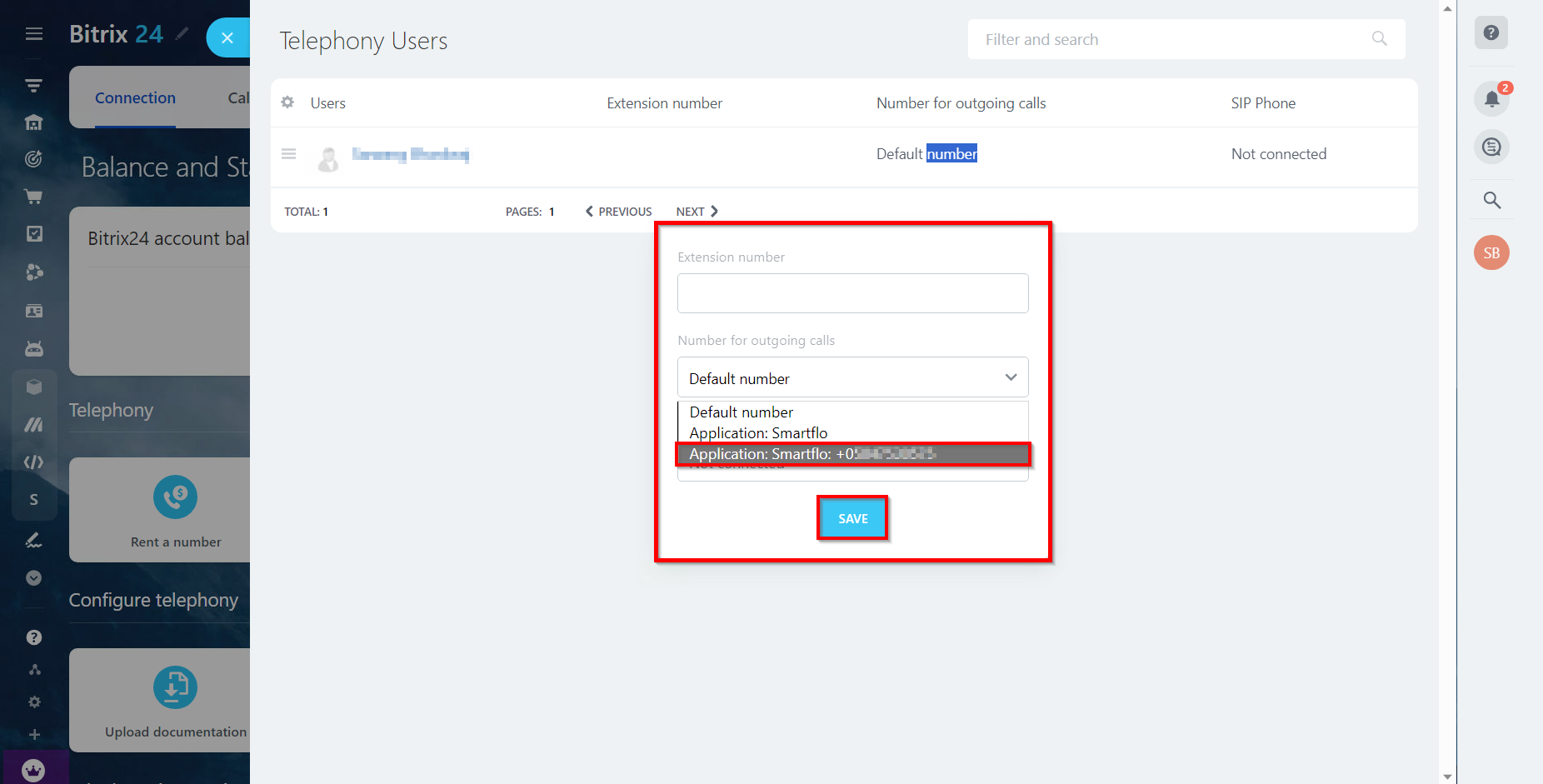Open the blurred user name link
Image resolution: width=1543 pixels, height=784 pixels.
(410, 154)
